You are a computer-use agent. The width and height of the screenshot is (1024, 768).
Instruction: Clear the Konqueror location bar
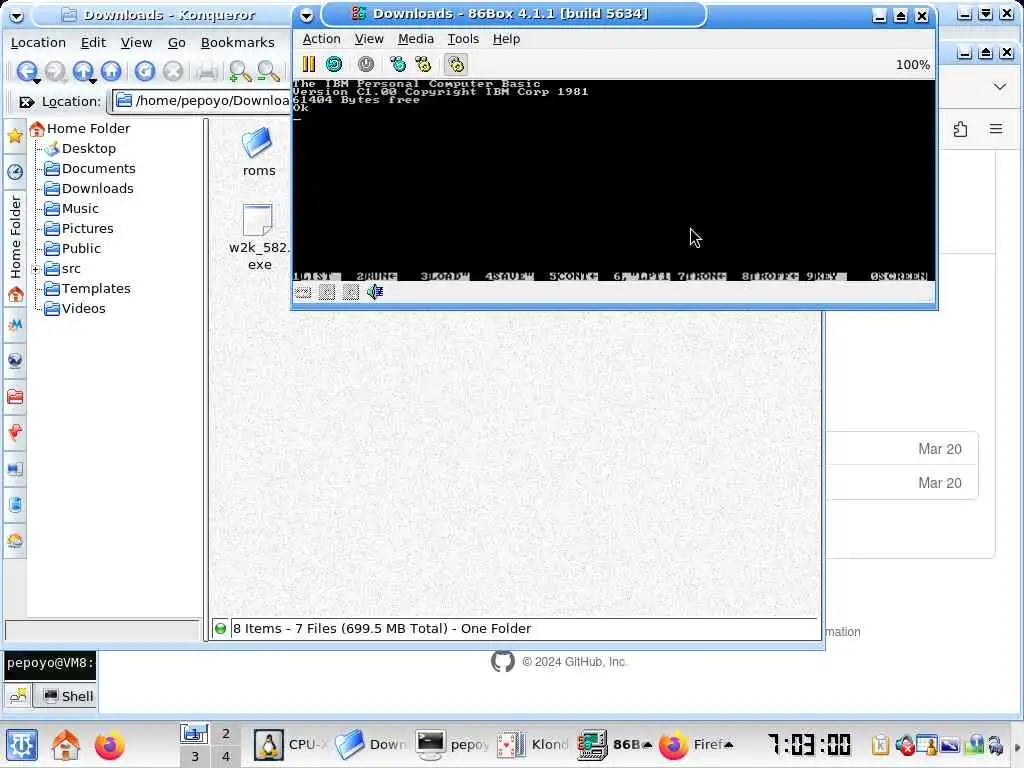[x=26, y=102]
